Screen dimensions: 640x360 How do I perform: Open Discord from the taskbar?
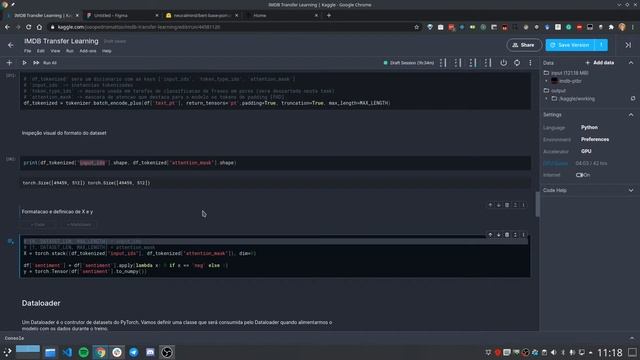150,352
